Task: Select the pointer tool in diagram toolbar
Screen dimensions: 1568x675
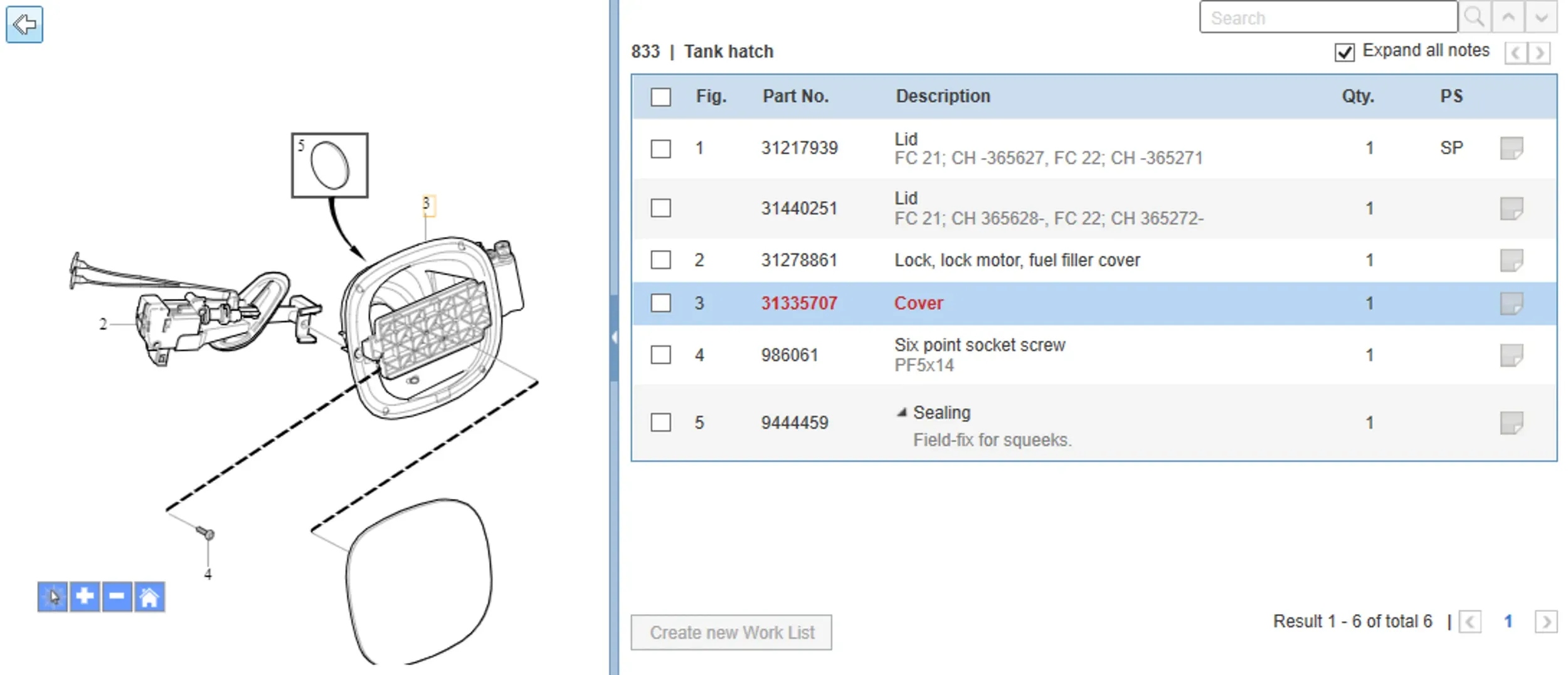Action: click(x=53, y=597)
